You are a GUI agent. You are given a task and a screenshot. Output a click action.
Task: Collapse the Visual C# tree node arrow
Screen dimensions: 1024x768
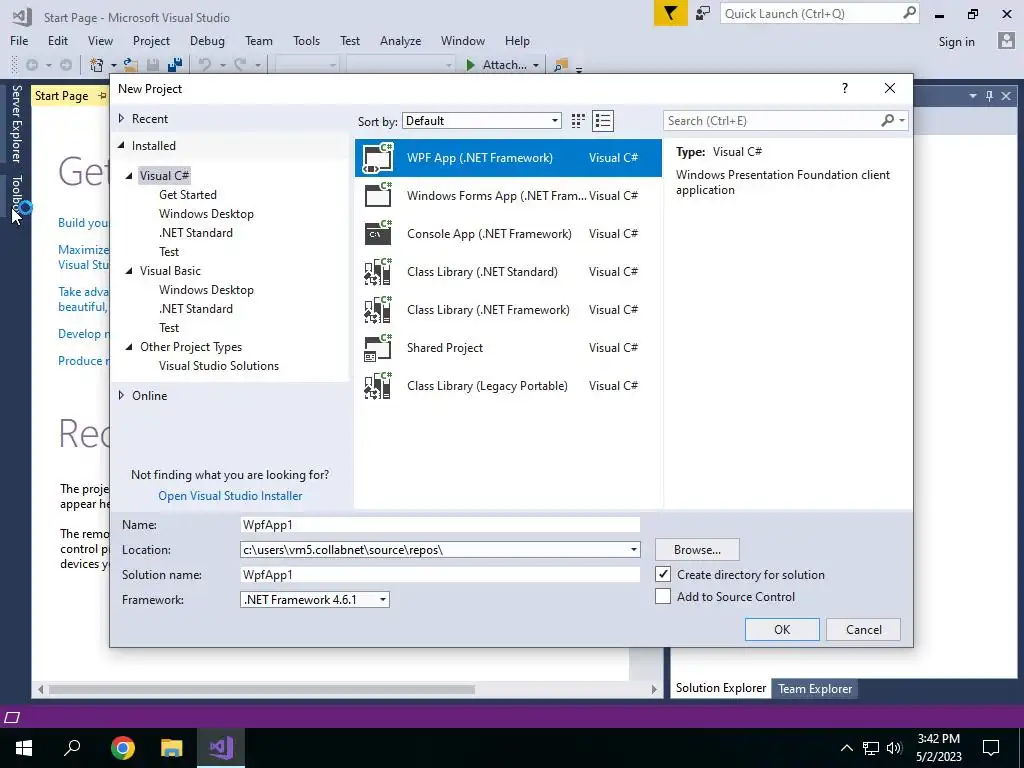pos(129,176)
